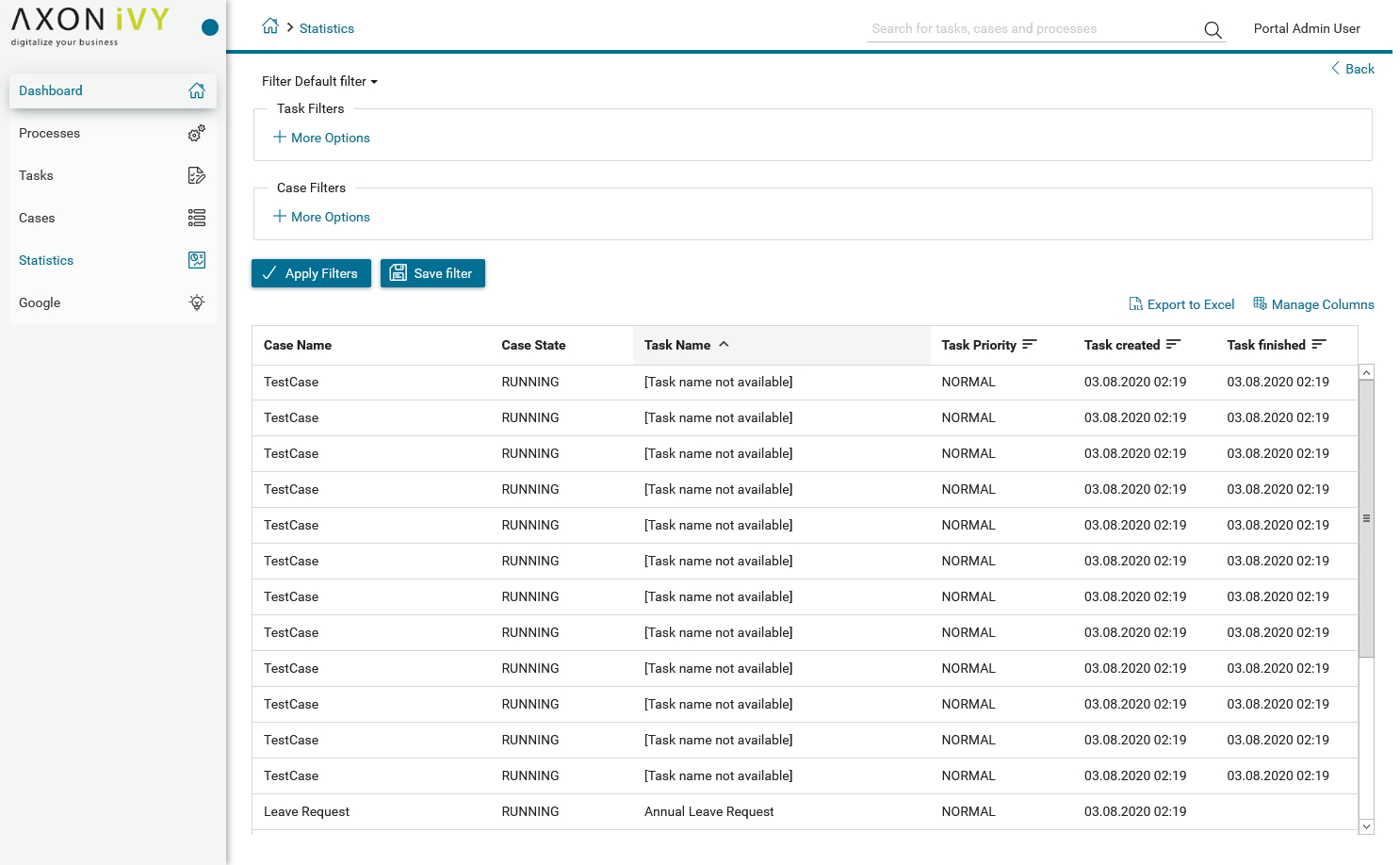This screenshot has height=865, width=1400.
Task: Expand More Options in Case Filters
Action: tap(321, 217)
